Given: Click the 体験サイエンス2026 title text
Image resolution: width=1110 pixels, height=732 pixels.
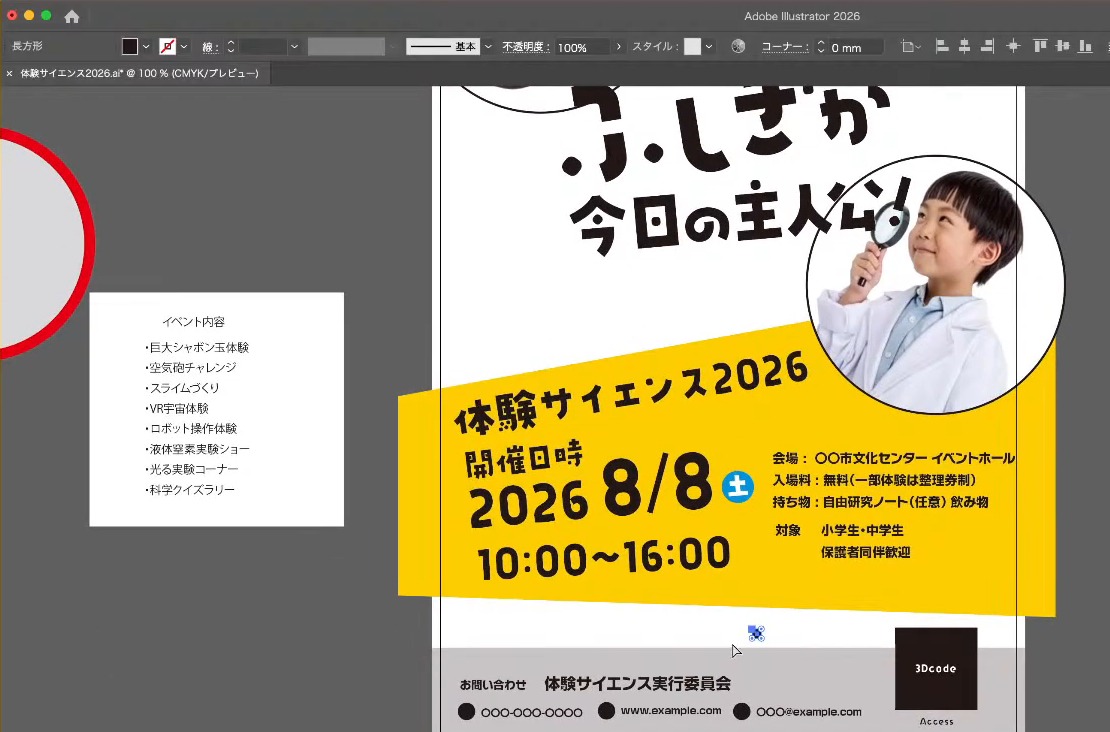Looking at the screenshot, I should click(631, 394).
